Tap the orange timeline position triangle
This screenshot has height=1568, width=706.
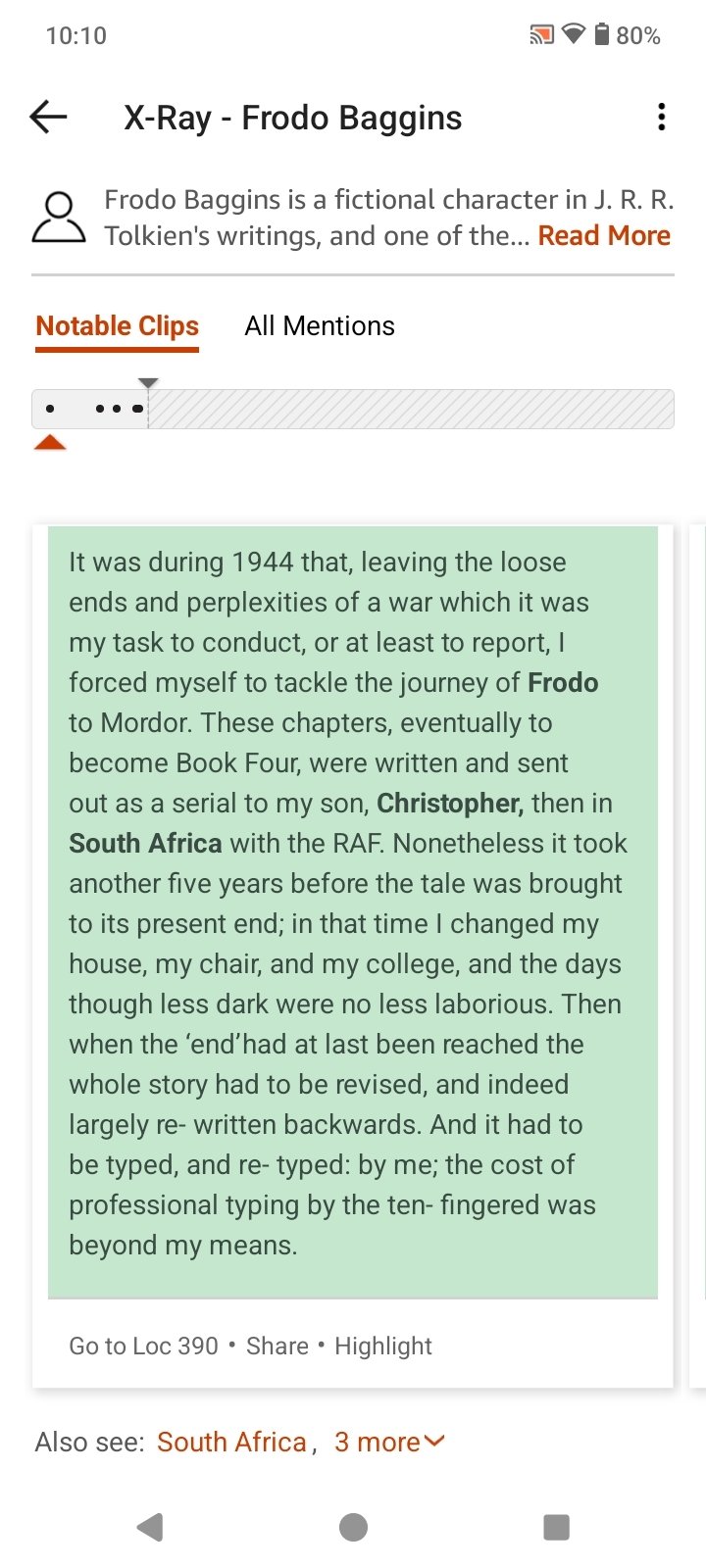tap(50, 443)
